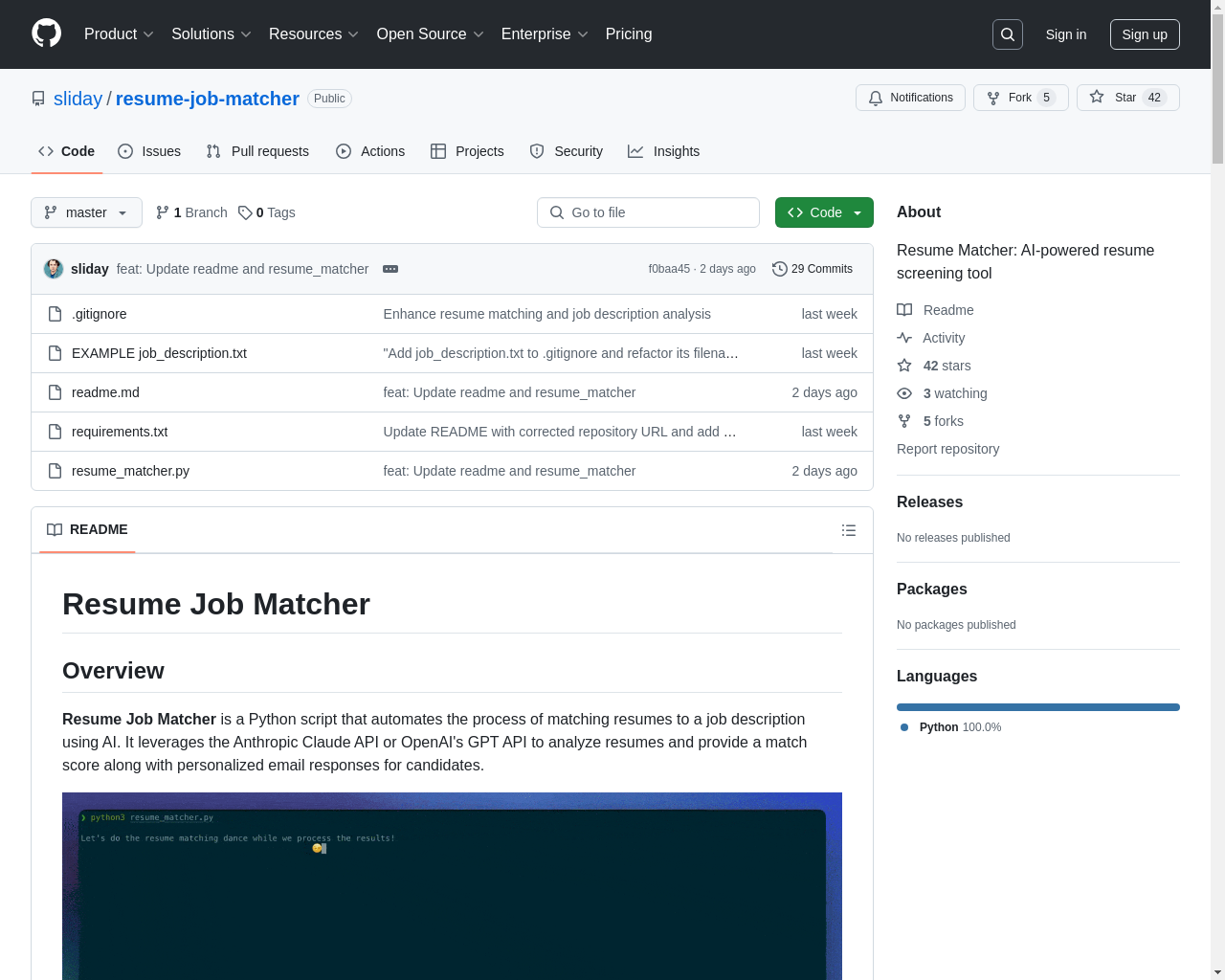Image resolution: width=1225 pixels, height=980 pixels.
Task: Switch to the Insights tab
Action: 664,151
